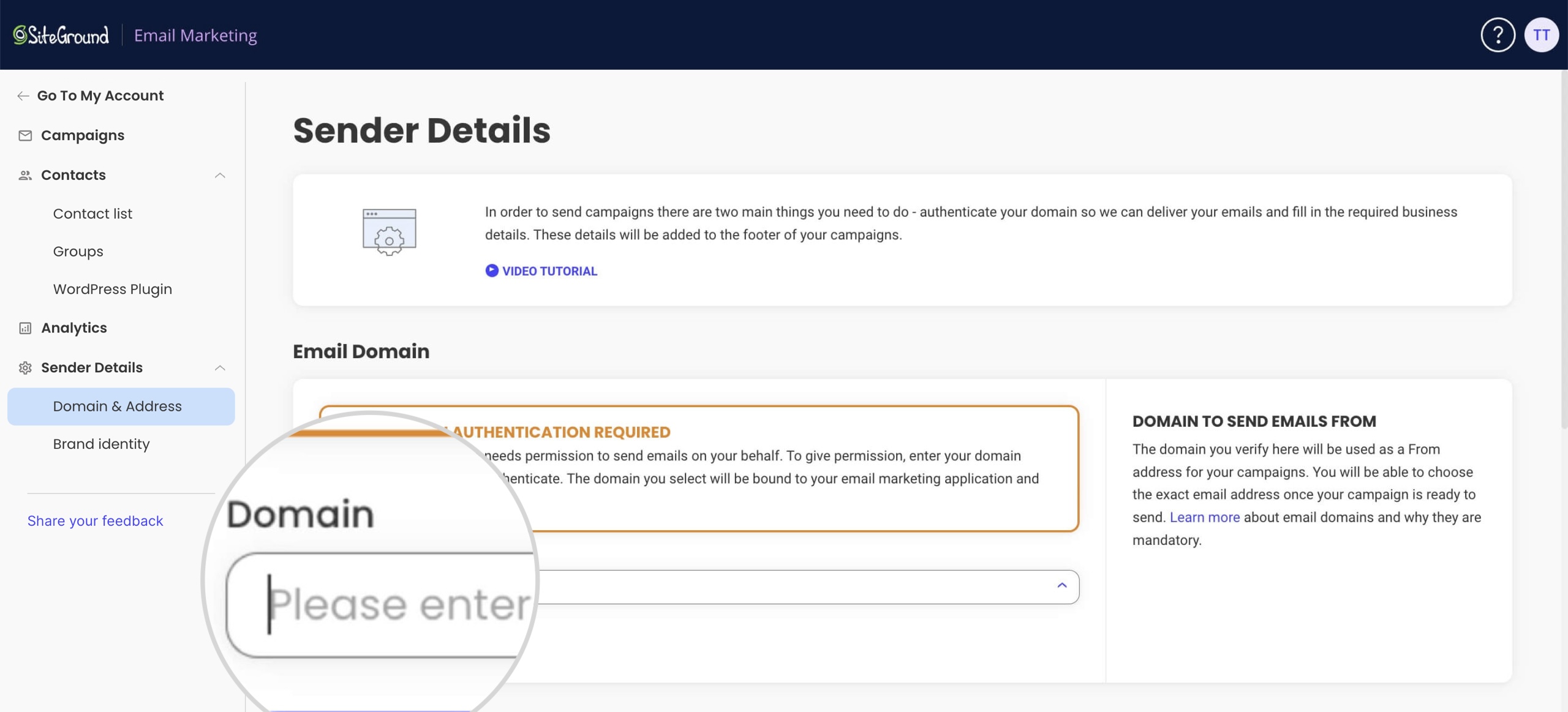Open Groups in sidebar
This screenshot has width=1568, height=712.
coord(78,252)
